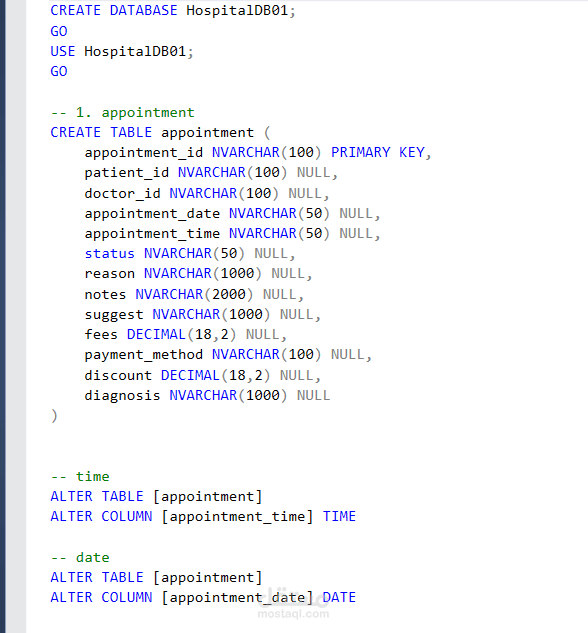The image size is (588, 633).
Task: Click the editor's left gray margin strip
Action: pyautogui.click(x=16, y=316)
